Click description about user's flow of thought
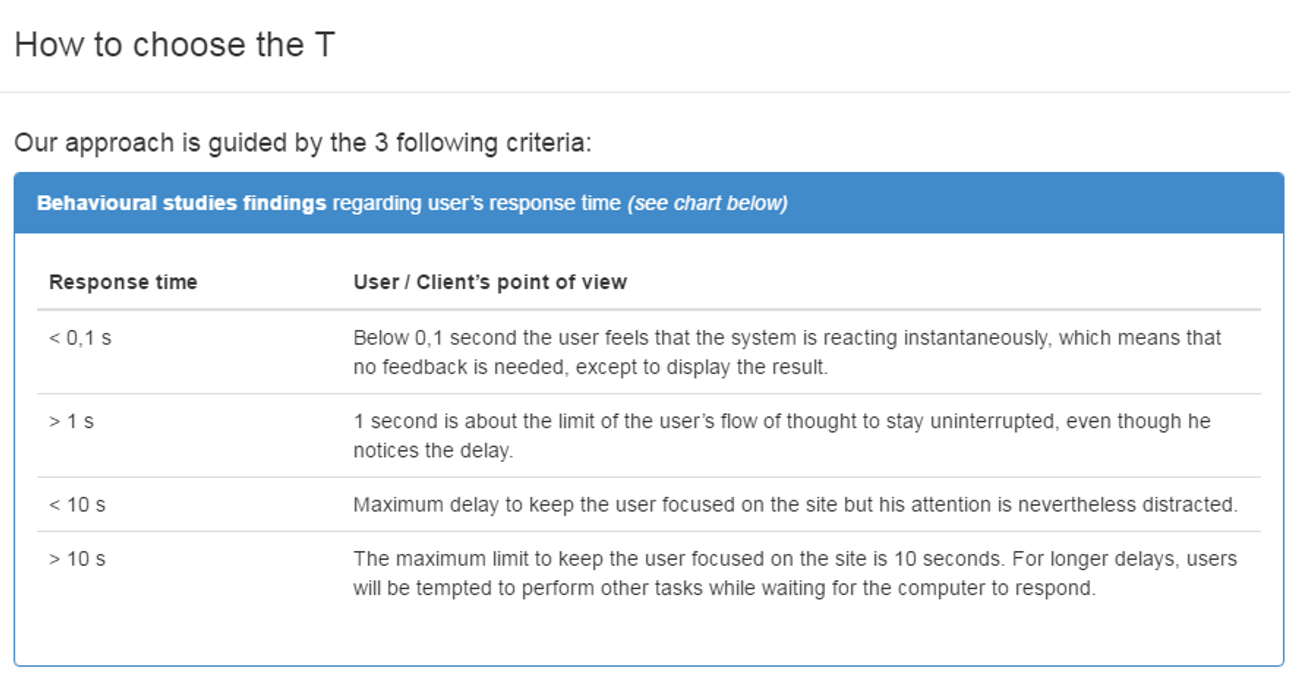 (x=782, y=436)
